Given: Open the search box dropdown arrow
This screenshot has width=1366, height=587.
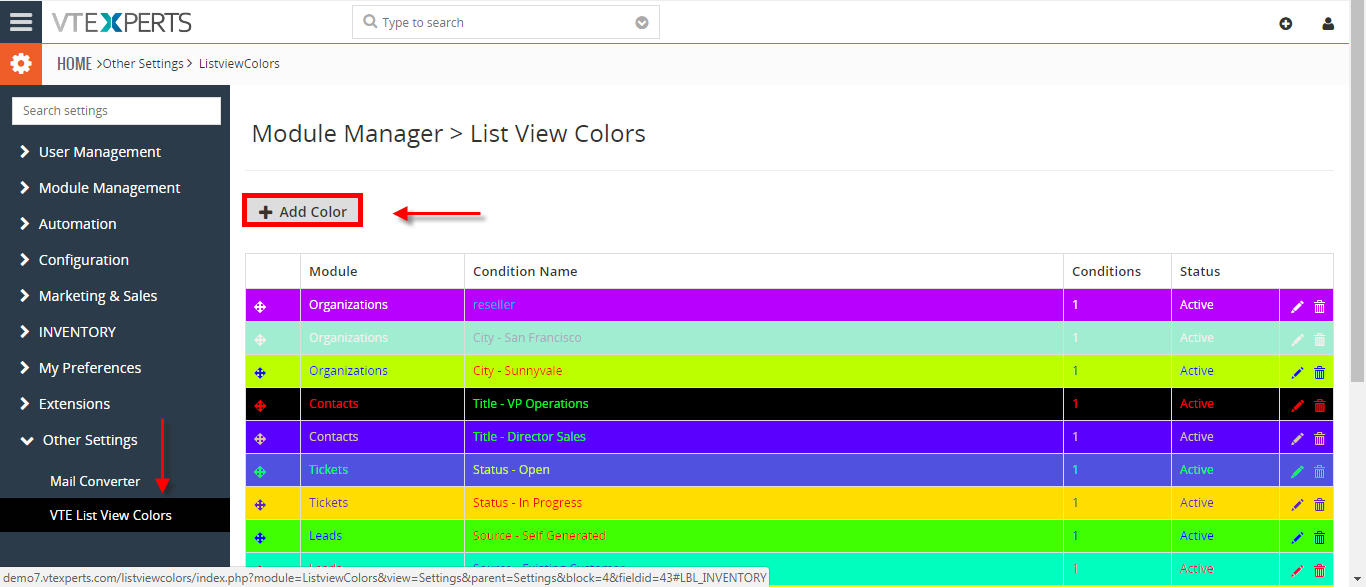Looking at the screenshot, I should pos(642,22).
